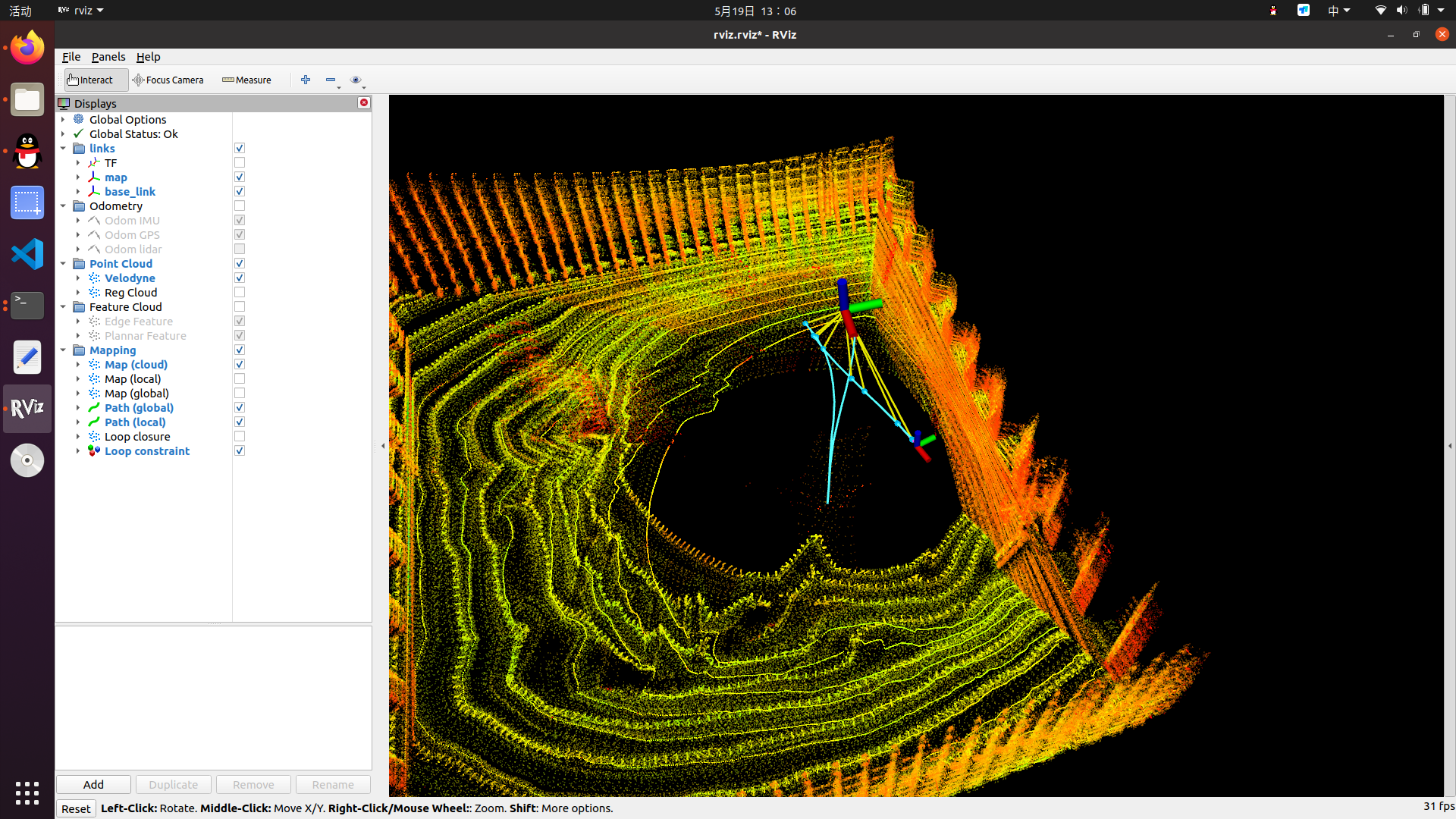This screenshot has width=1456, height=819.
Task: Click the blue plus add-tool icon
Action: coord(306,80)
